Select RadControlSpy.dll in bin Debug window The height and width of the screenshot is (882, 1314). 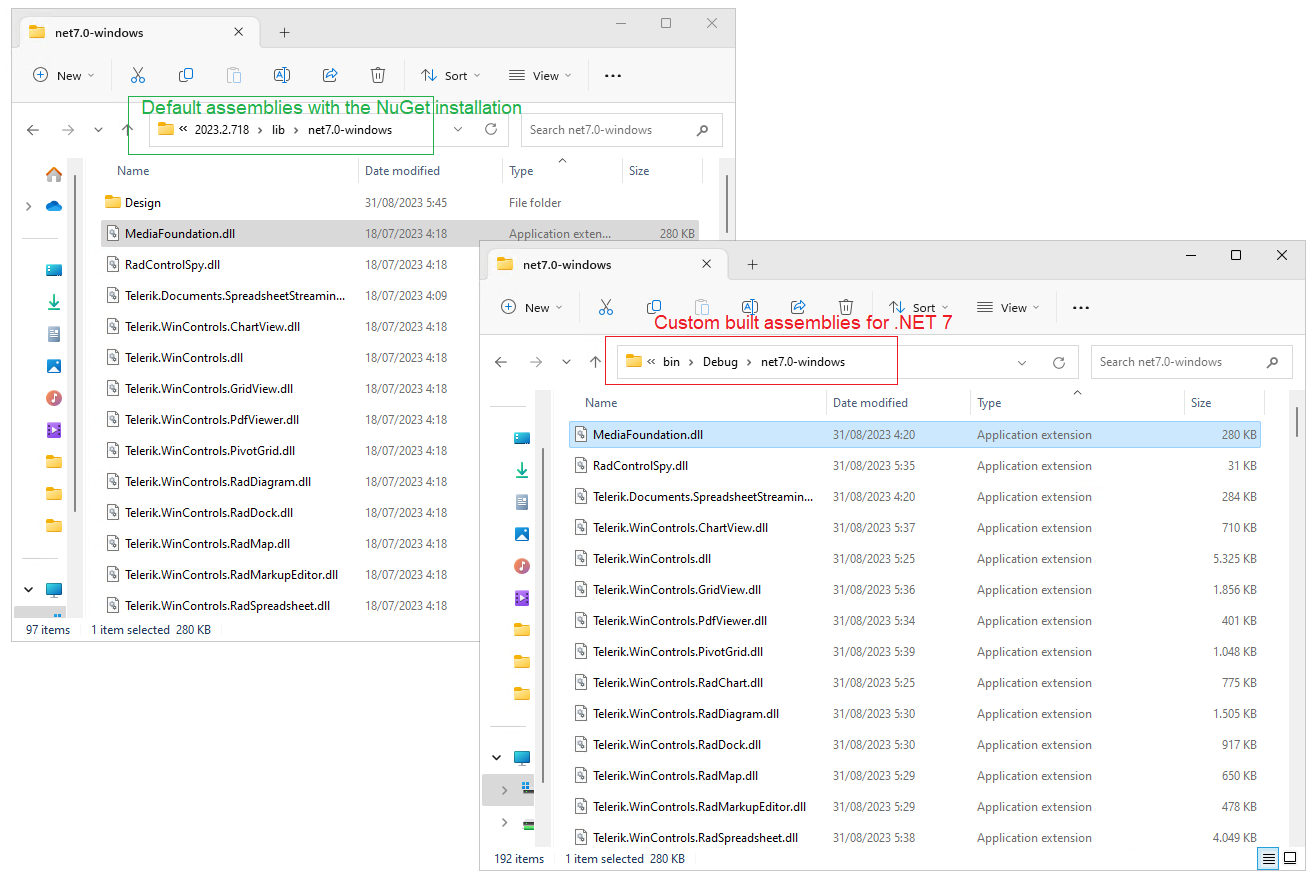[x=915, y=466]
